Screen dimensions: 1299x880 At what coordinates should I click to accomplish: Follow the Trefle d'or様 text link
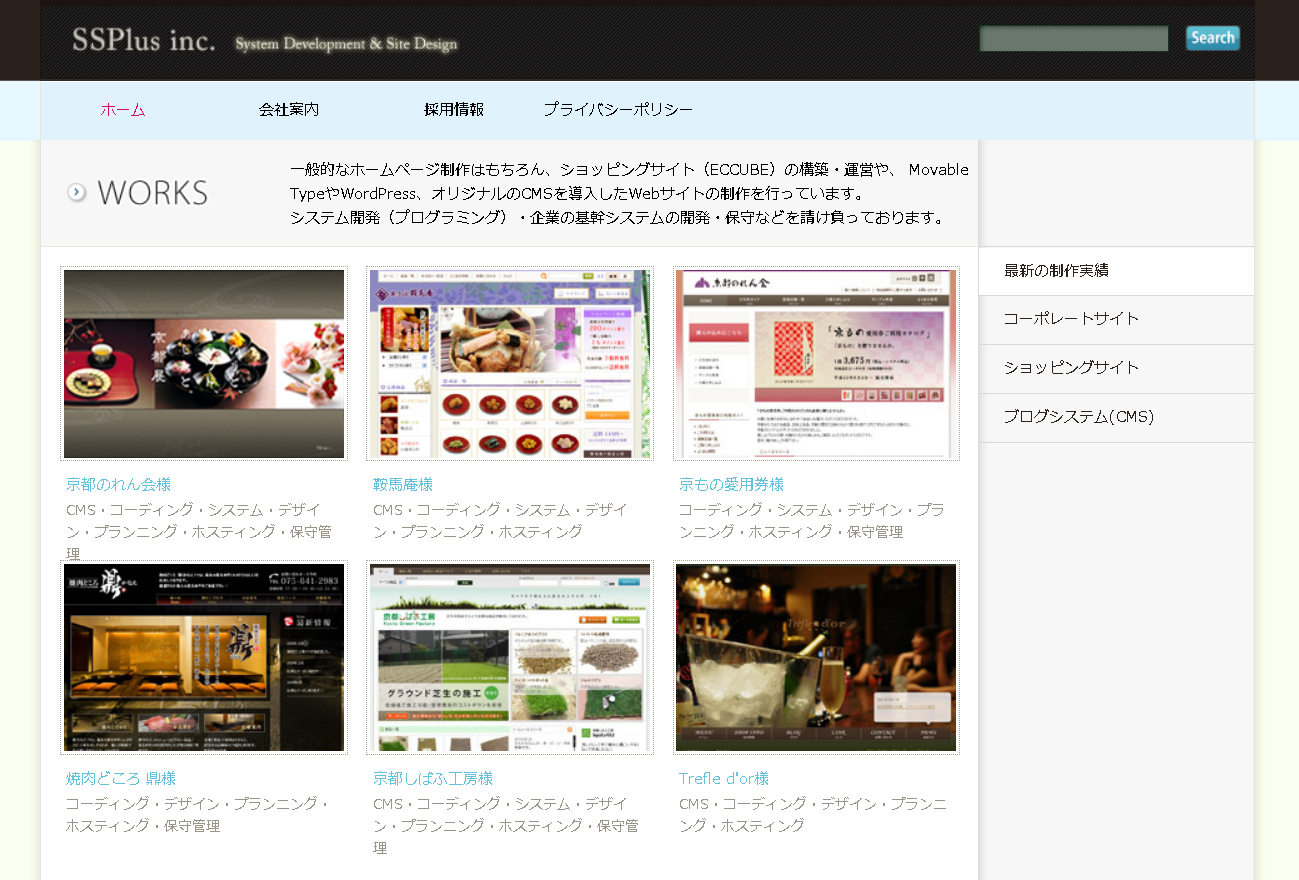[x=723, y=779]
